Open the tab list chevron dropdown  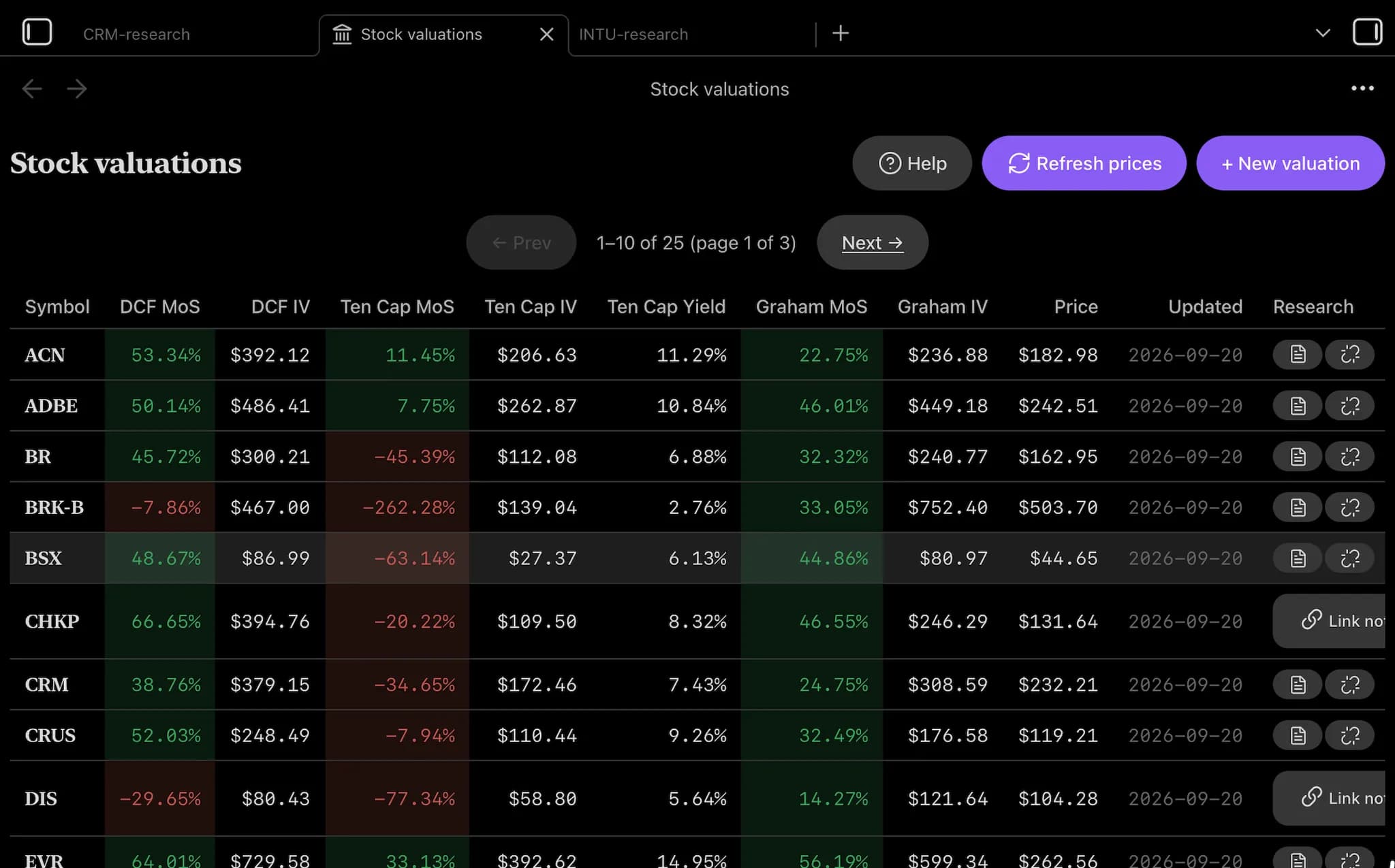(x=1322, y=33)
